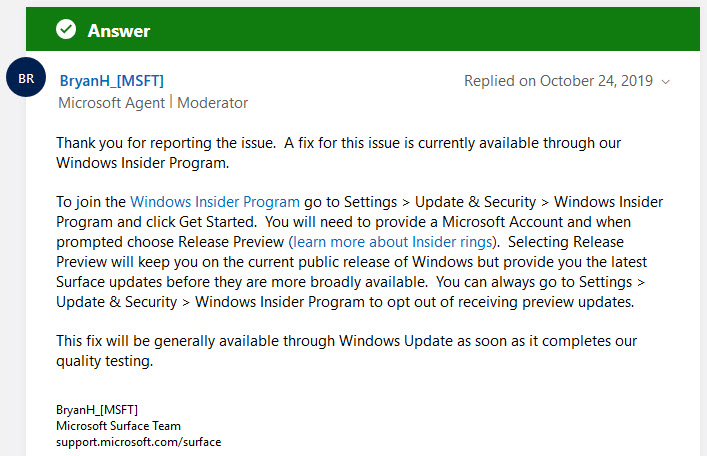Click the checkmark icon in Answer banner
Screen dimensions: 707x456
66,31
